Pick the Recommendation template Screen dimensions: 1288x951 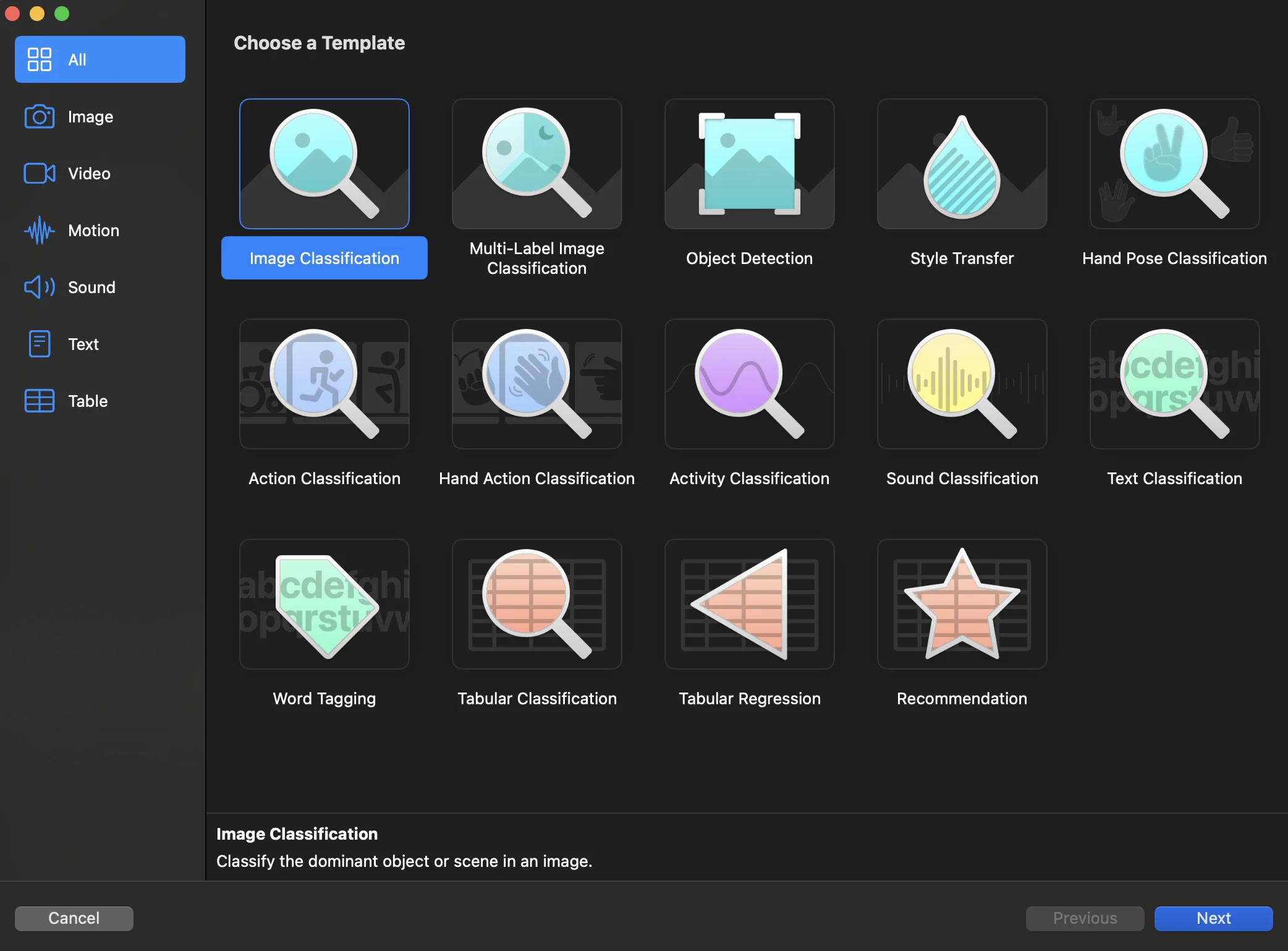(x=962, y=604)
